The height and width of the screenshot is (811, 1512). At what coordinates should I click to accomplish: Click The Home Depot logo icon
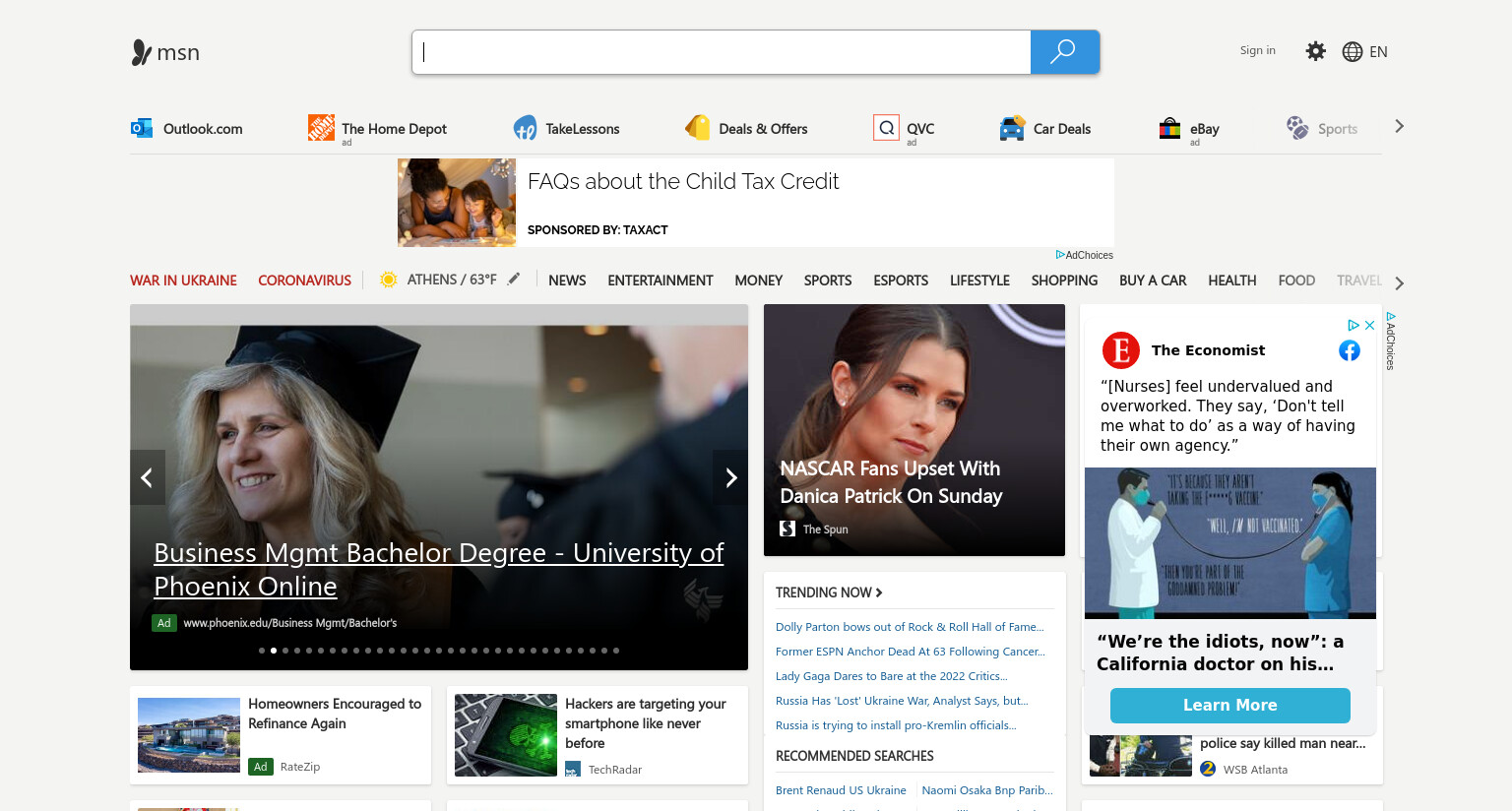point(321,127)
